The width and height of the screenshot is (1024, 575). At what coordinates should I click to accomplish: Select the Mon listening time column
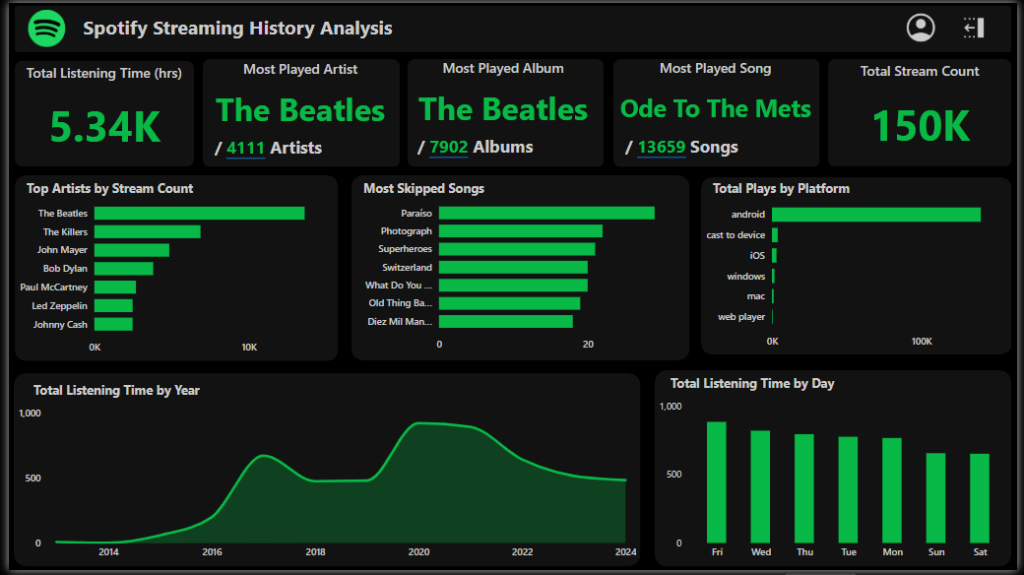tap(891, 491)
